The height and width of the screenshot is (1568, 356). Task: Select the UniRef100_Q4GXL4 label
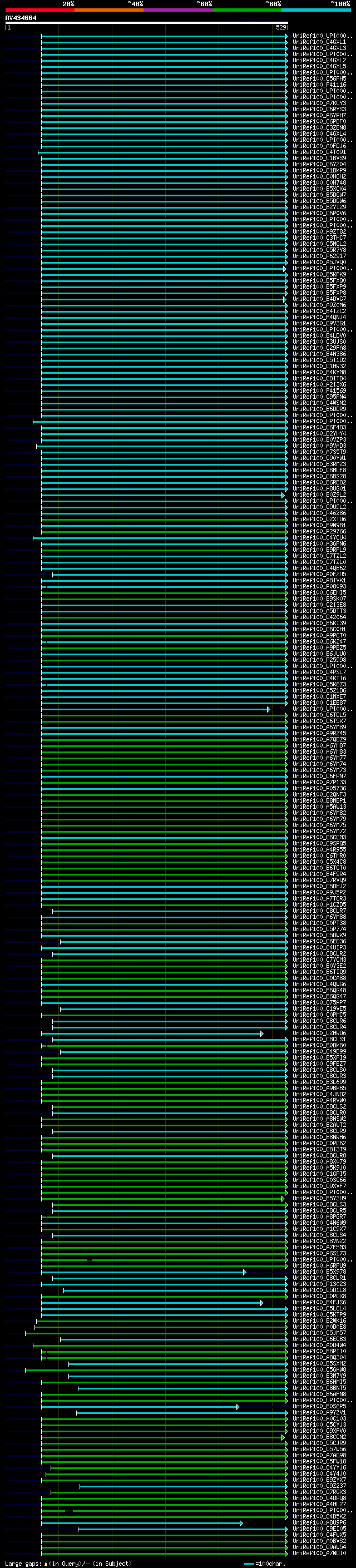click(319, 134)
